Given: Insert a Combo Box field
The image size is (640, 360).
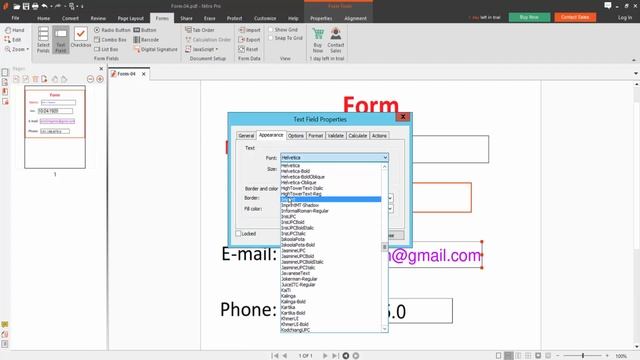Looking at the screenshot, I should pyautogui.click(x=110, y=40).
